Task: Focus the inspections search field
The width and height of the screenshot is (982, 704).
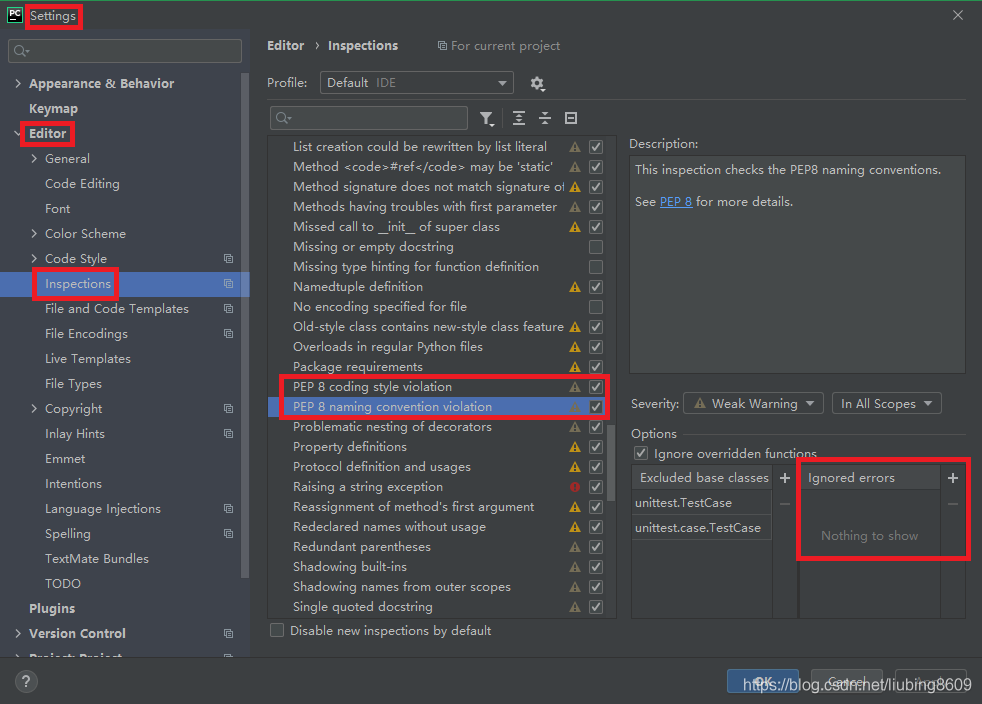Action: coord(369,118)
